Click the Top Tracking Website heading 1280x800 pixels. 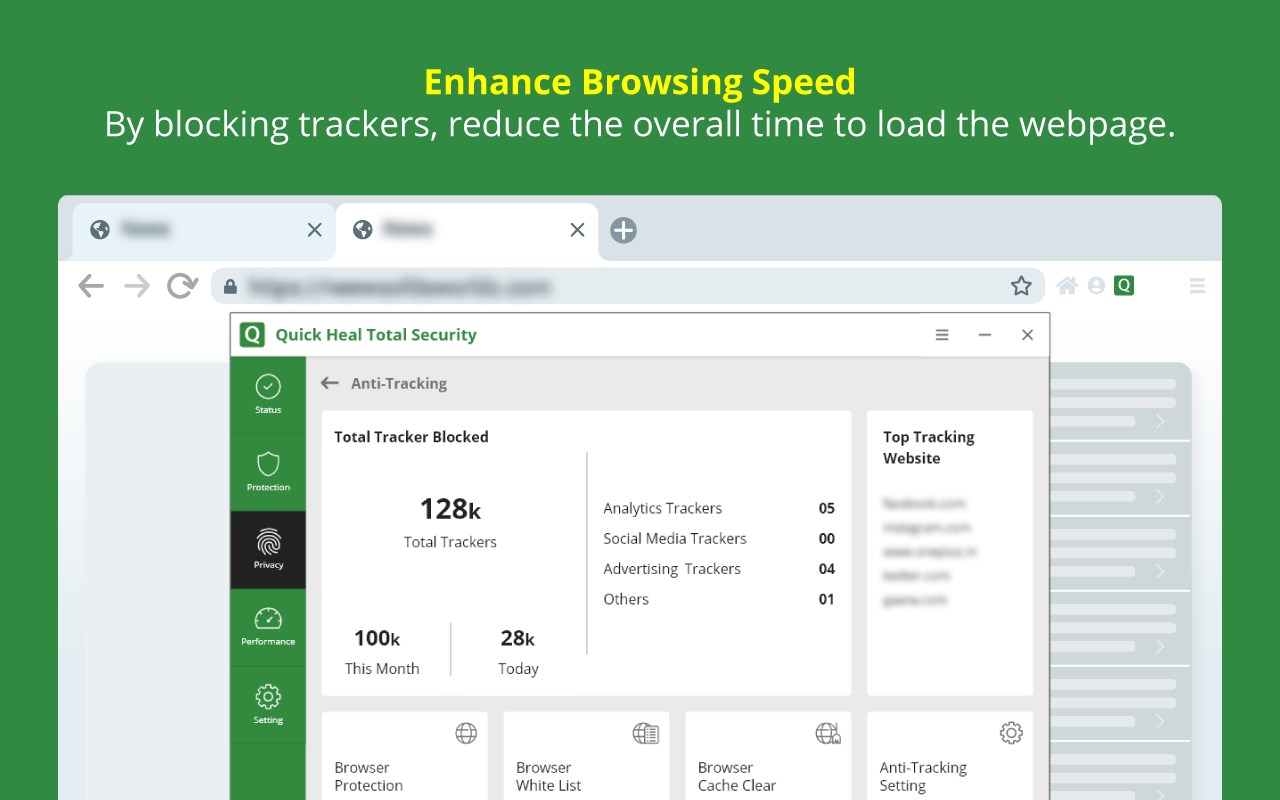click(928, 447)
